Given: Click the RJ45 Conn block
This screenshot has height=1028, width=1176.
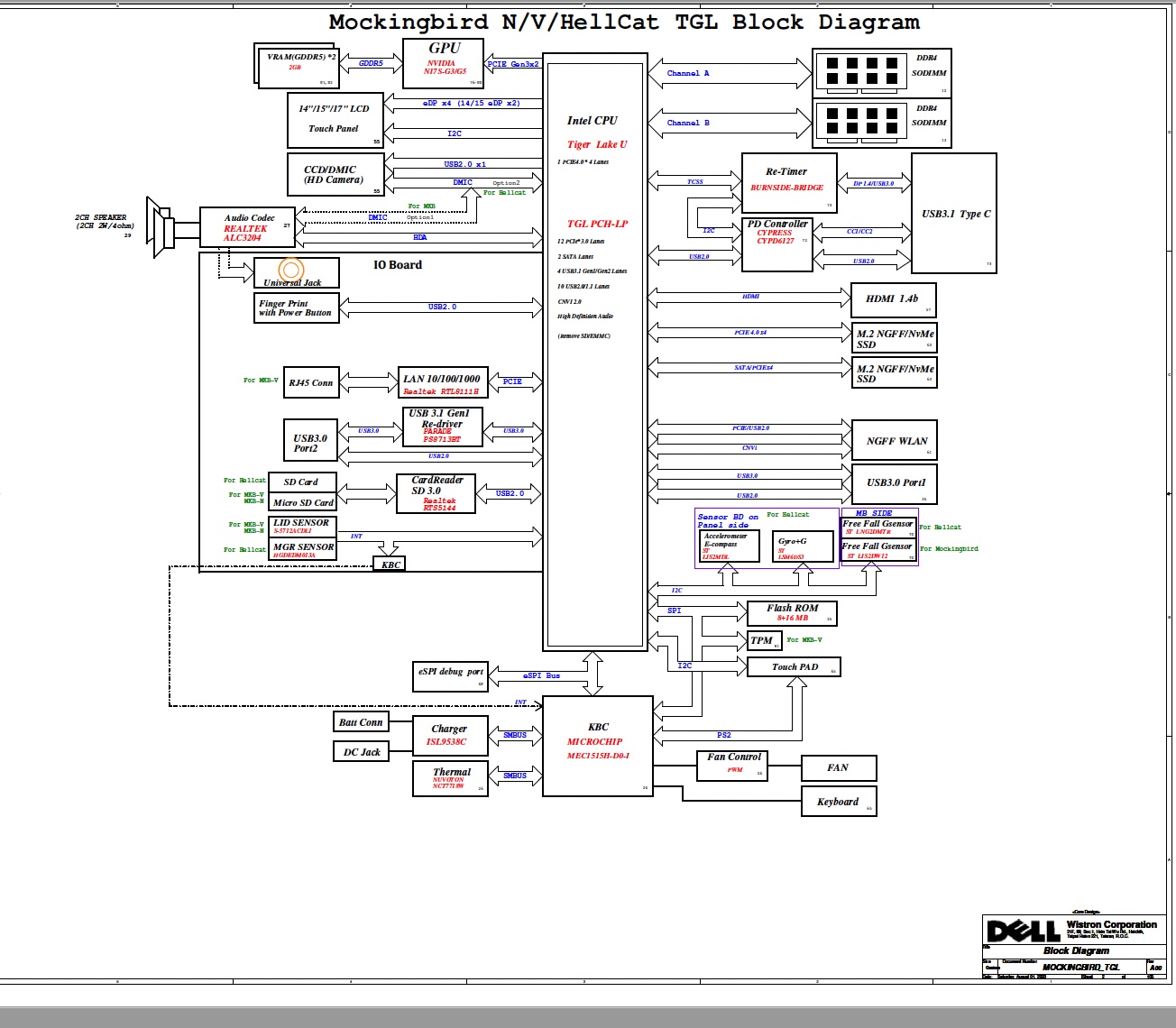Looking at the screenshot, I should [310, 382].
